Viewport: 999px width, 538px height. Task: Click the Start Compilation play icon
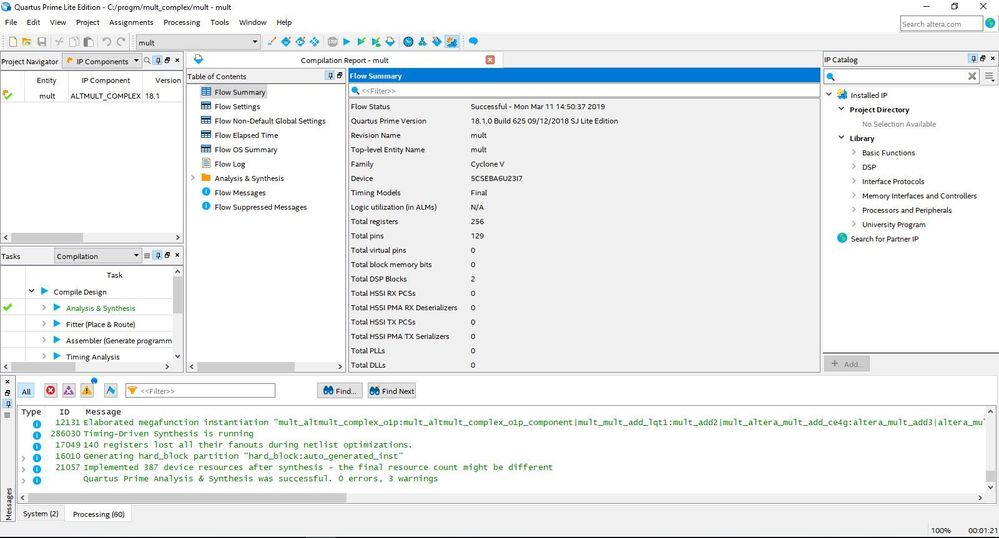coord(346,42)
